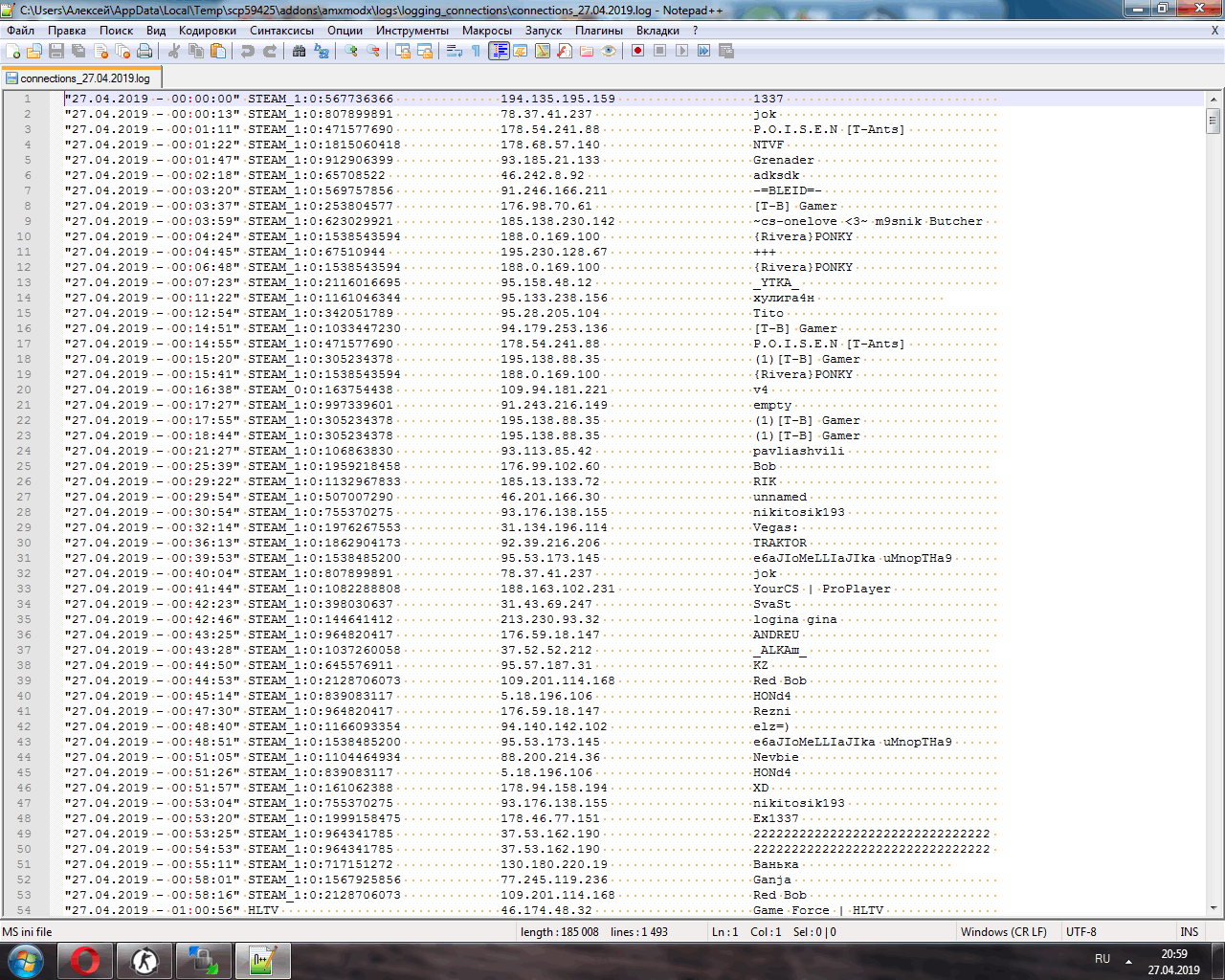Screen dimensions: 1225x980
Task: Toggle INS insert mode in status bar
Action: point(1190,931)
